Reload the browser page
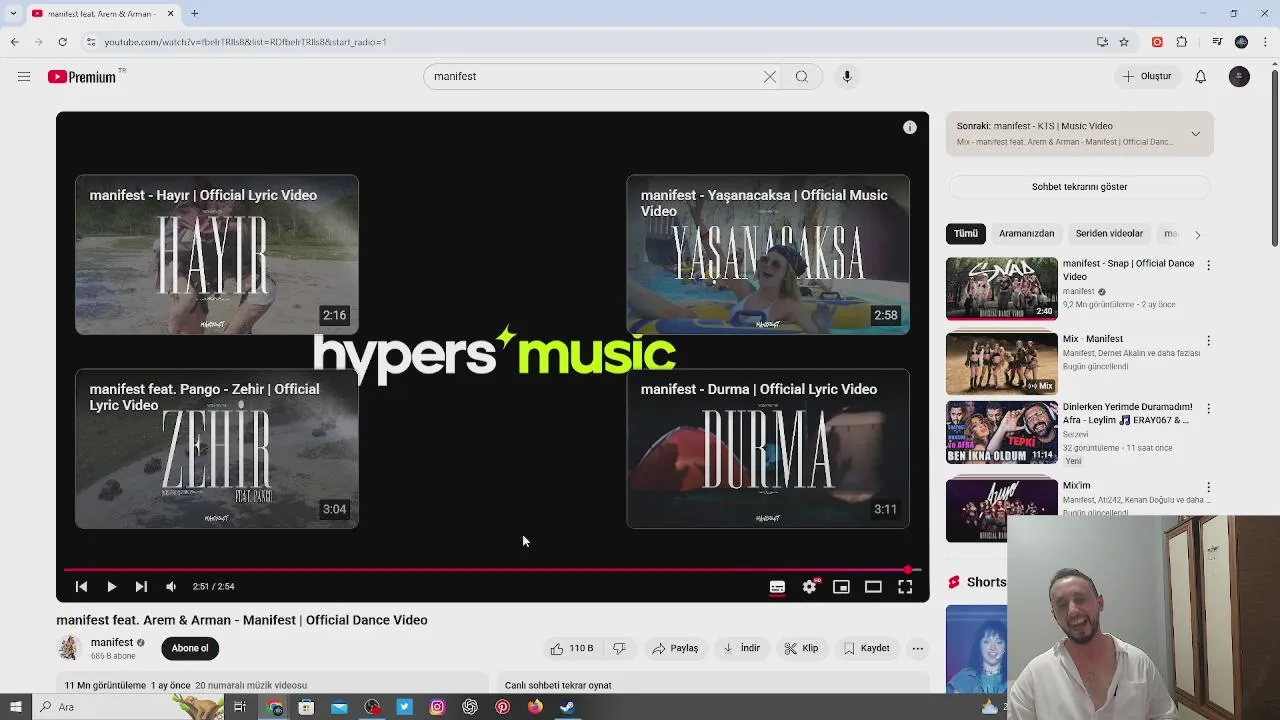This screenshot has width=1280, height=720. coord(62,42)
